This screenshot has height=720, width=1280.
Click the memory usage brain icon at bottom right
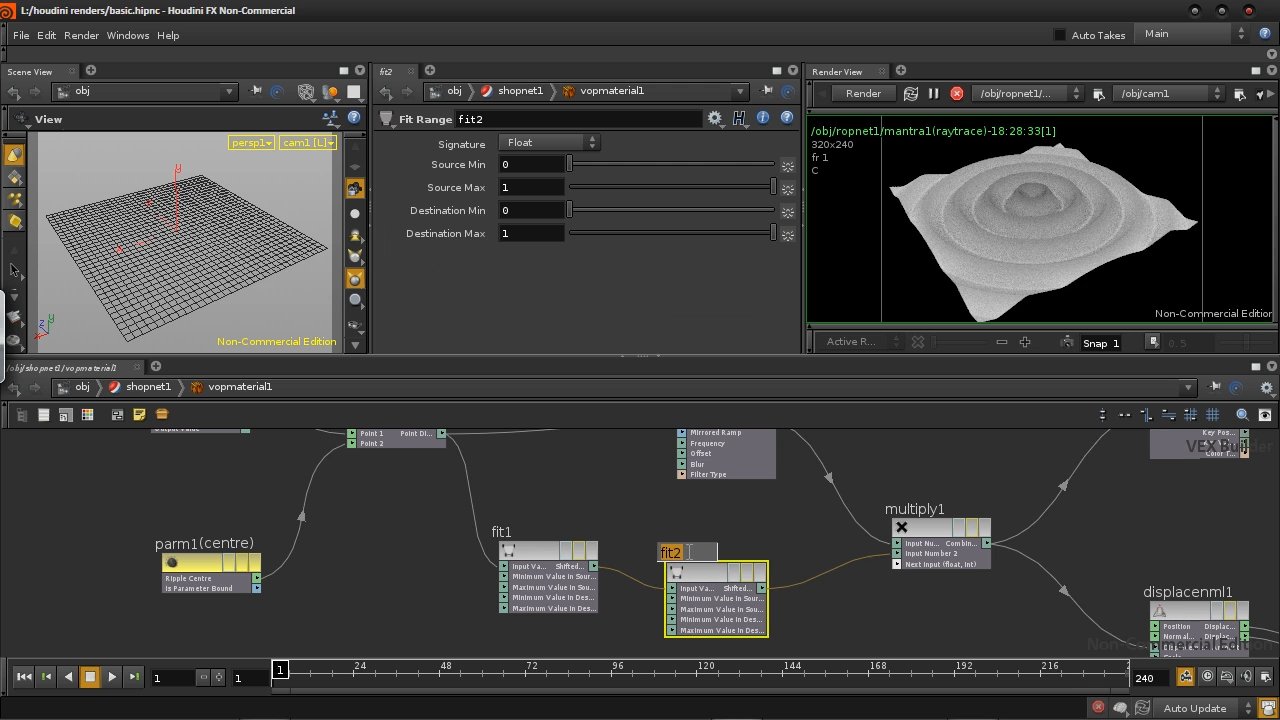1120,707
